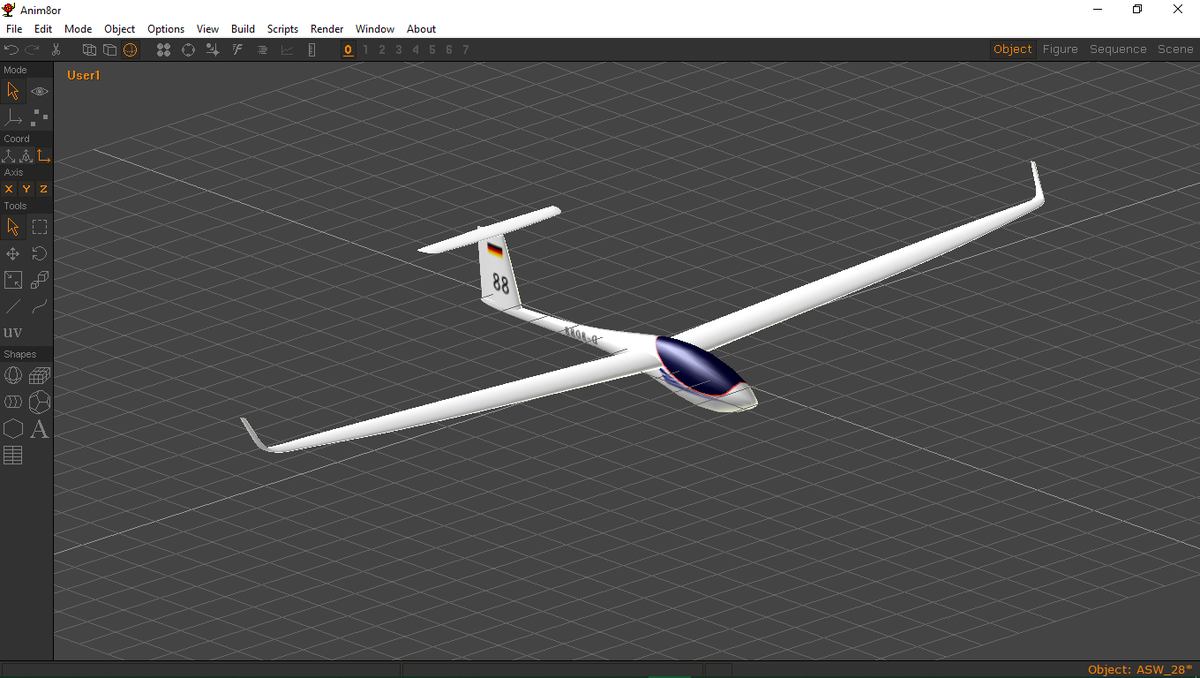Open the Object menu
Viewport: 1200px width, 678px height.
click(120, 29)
